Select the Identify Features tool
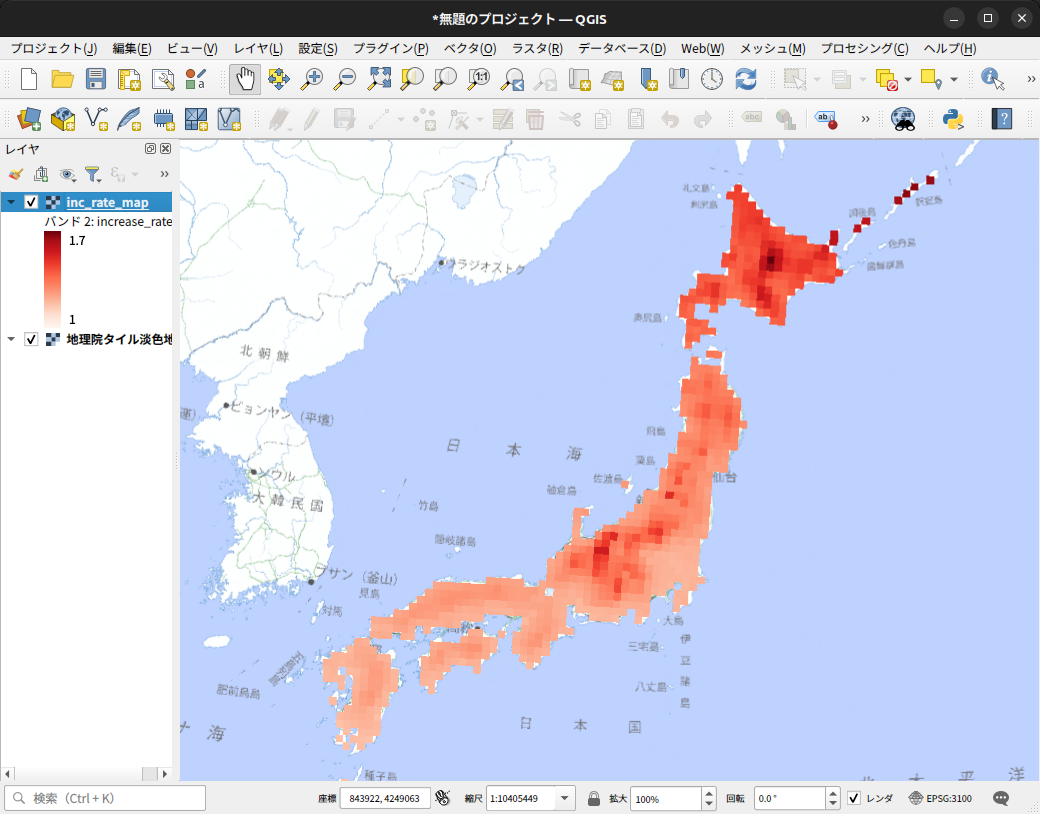Screen dimensions: 1040x814 point(993,80)
